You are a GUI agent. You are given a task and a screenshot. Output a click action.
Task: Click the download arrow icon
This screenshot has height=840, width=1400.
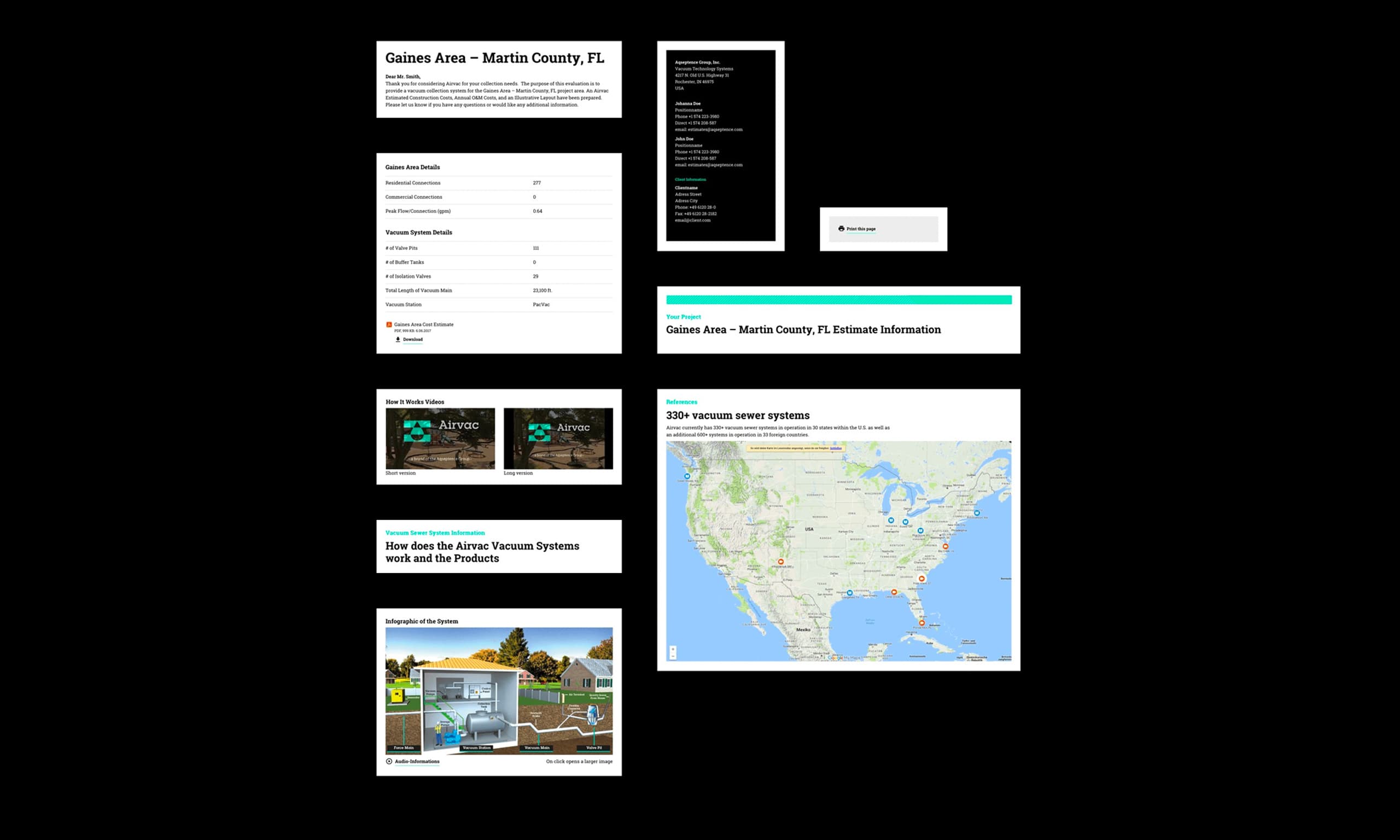coord(398,340)
